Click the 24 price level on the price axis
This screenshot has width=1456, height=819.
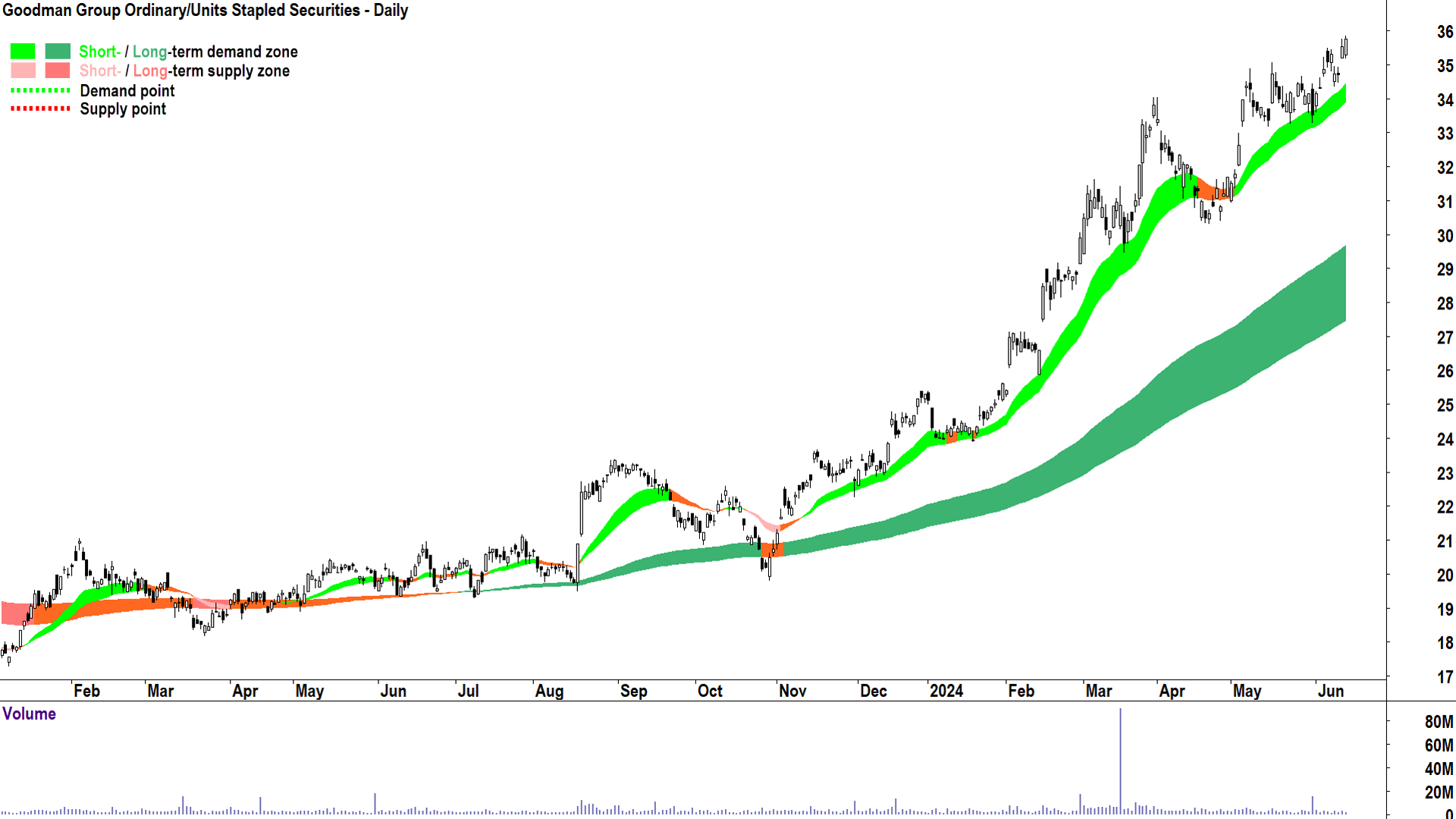pyautogui.click(x=1445, y=439)
